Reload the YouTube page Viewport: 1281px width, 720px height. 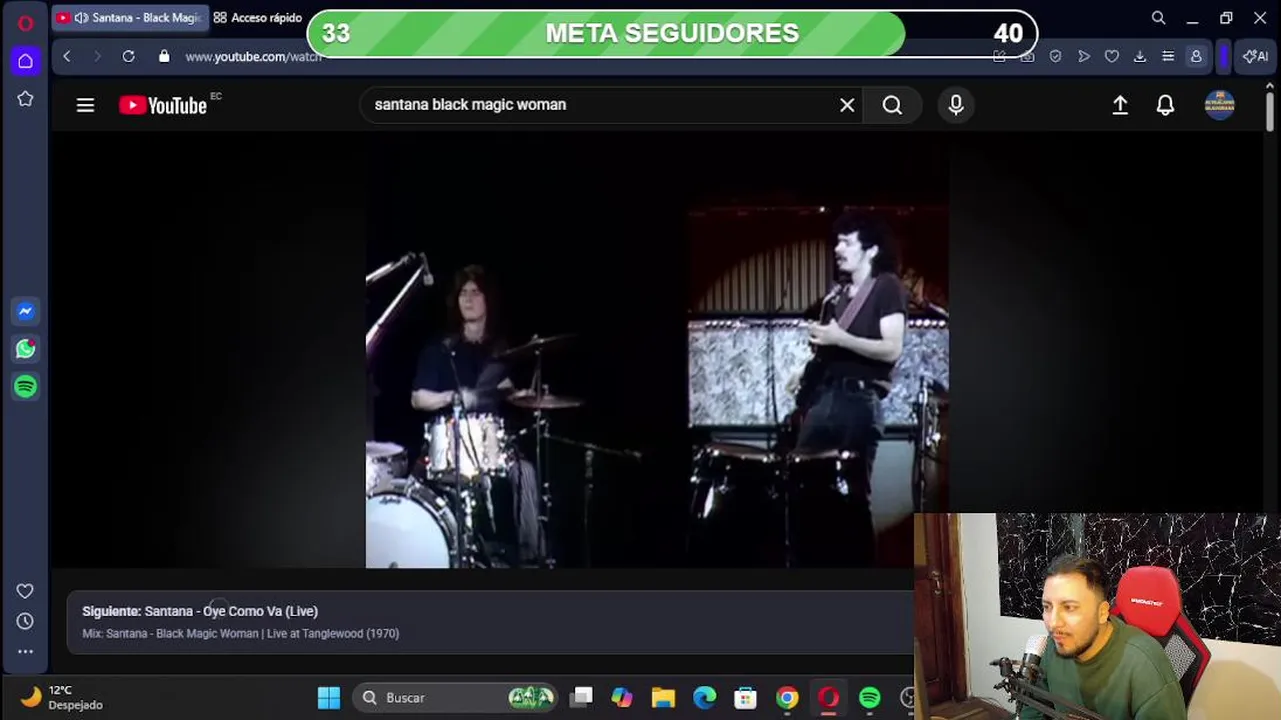(x=128, y=57)
